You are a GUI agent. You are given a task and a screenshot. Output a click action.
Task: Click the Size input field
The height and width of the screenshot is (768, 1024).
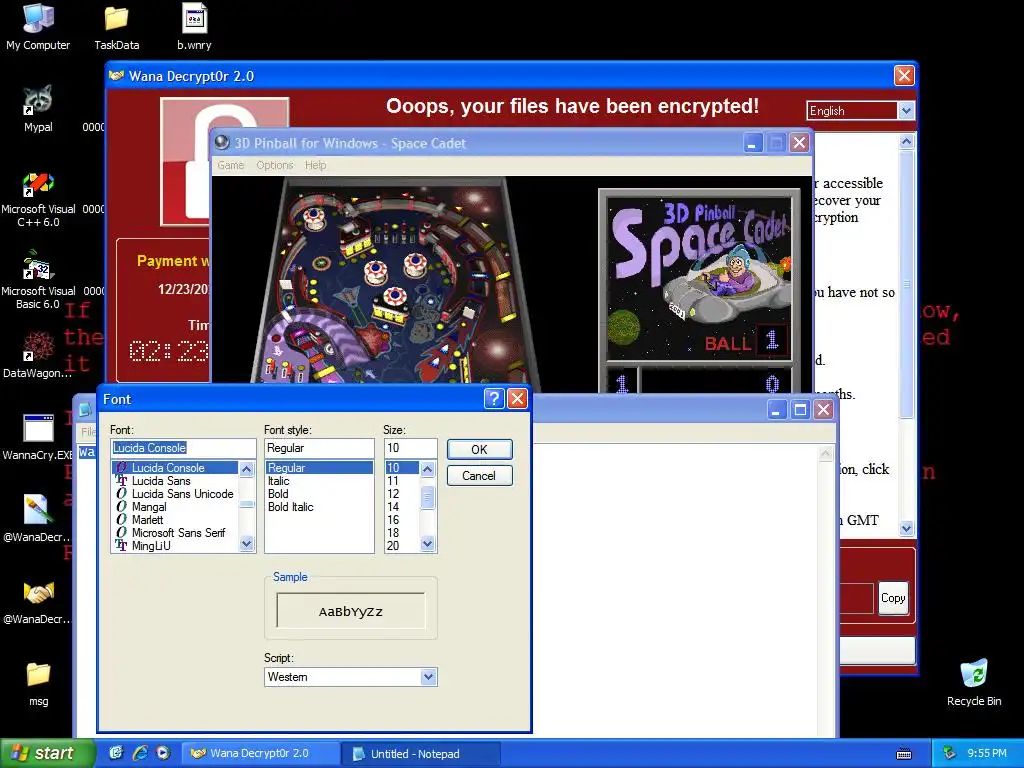point(410,448)
